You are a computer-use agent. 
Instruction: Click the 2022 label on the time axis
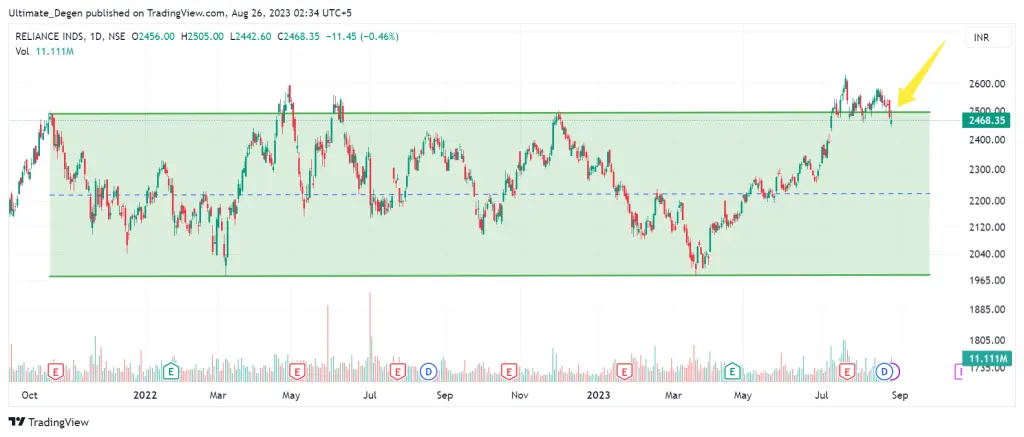click(x=144, y=395)
